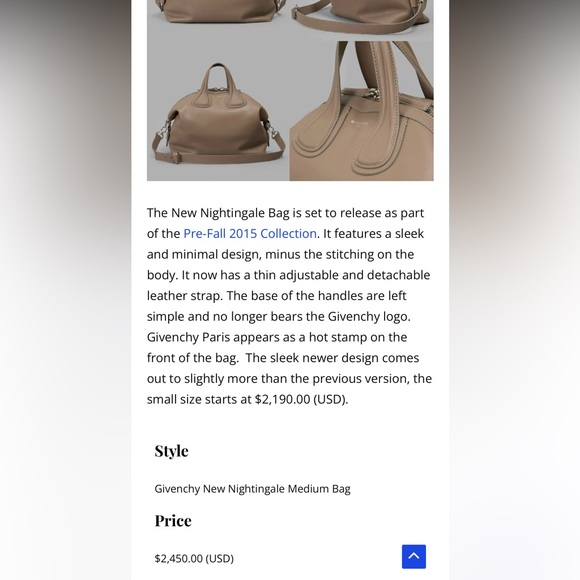The width and height of the screenshot is (580, 580).
Task: Open the Pre-Fall 2015 Collection link
Action: coord(250,234)
